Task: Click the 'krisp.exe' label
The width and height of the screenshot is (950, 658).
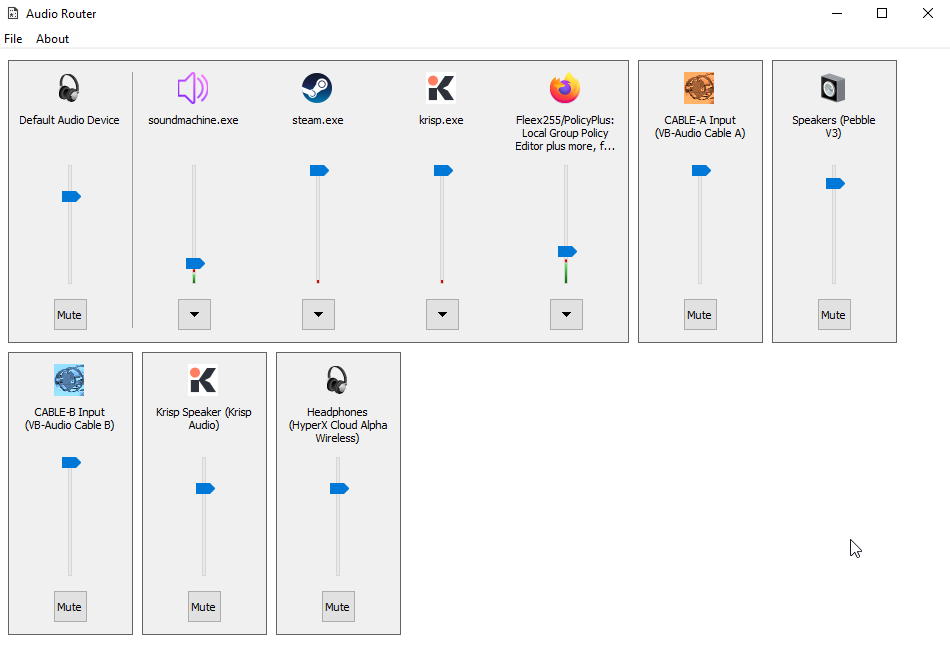Action: pos(441,120)
